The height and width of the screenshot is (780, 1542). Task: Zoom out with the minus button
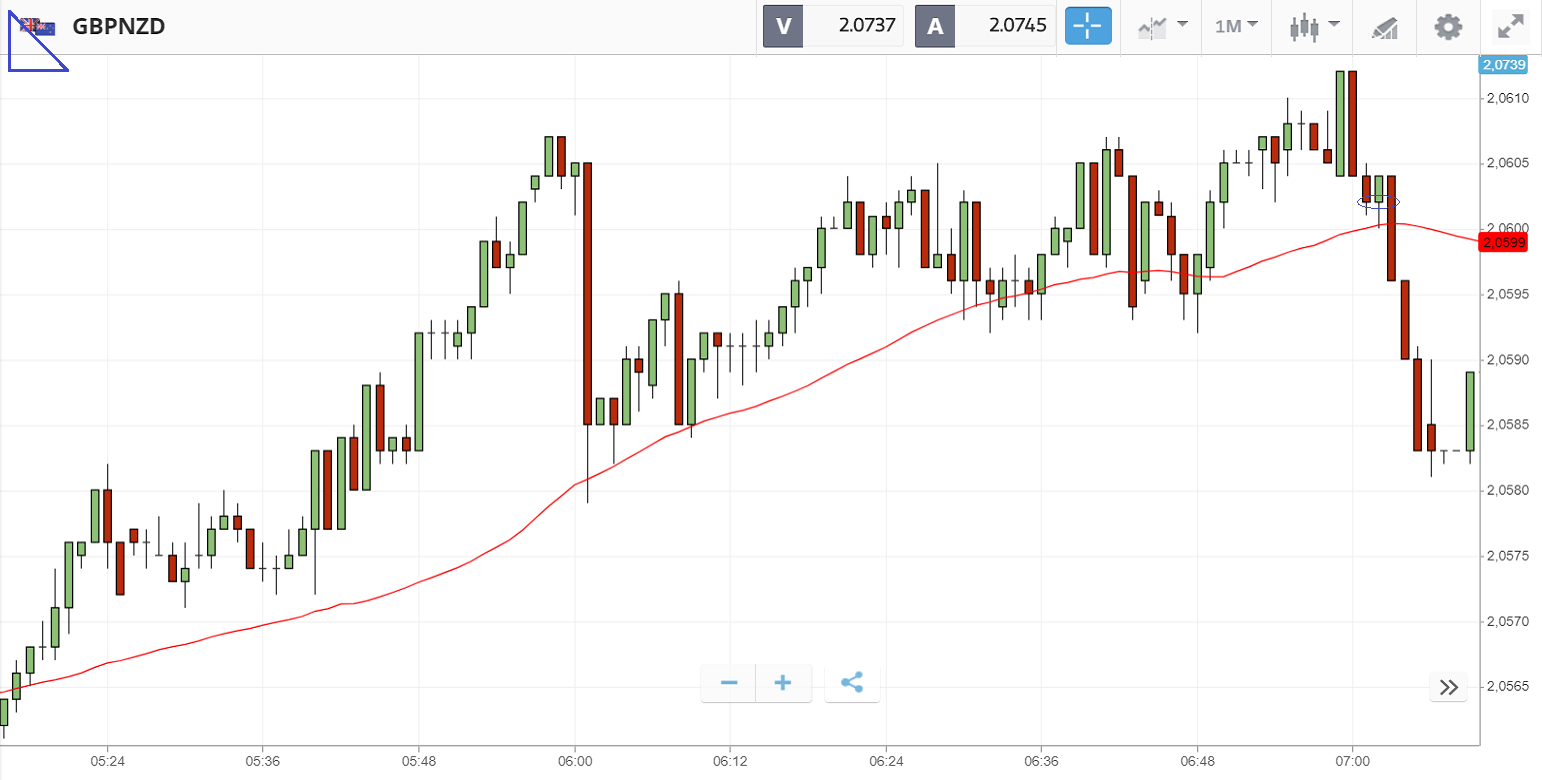pos(729,683)
